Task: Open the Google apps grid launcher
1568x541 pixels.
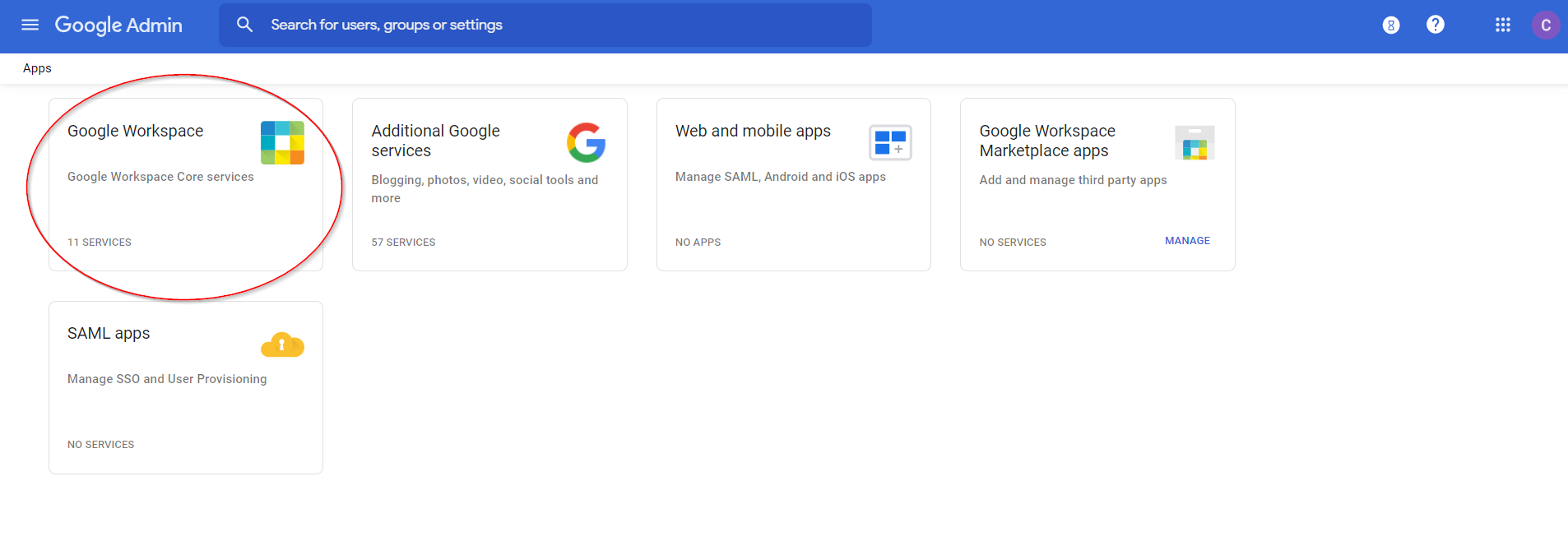Action: coord(1503,25)
